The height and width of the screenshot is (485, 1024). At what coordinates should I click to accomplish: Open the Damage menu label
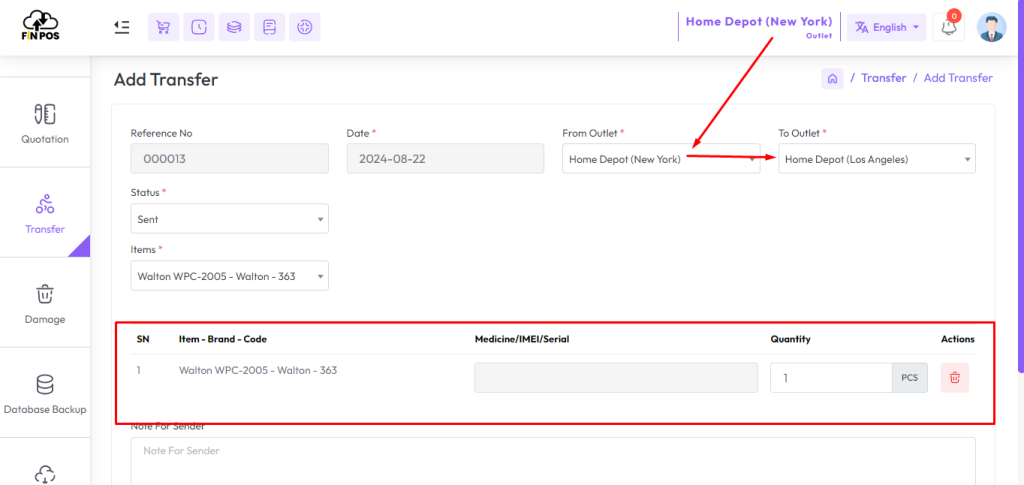coord(44,319)
